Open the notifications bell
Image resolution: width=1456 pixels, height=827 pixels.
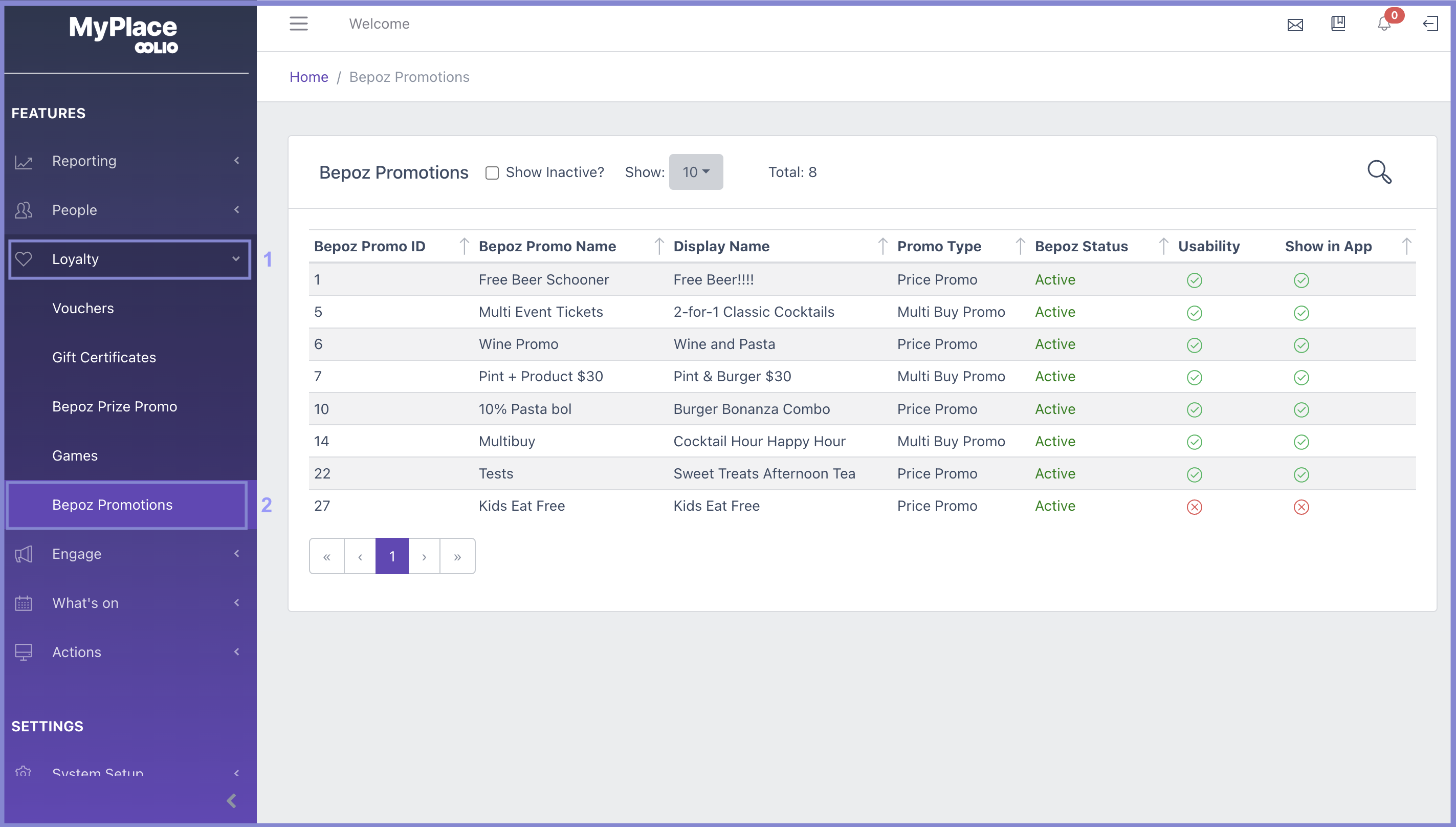coord(1384,25)
